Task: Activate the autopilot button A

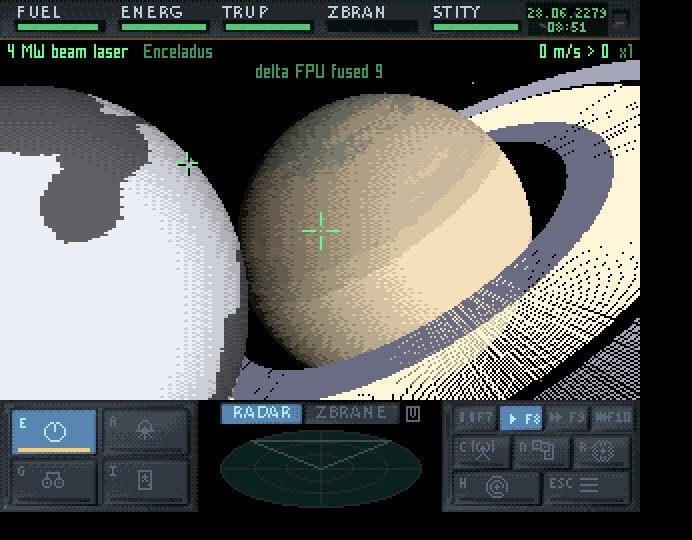Action: point(146,431)
